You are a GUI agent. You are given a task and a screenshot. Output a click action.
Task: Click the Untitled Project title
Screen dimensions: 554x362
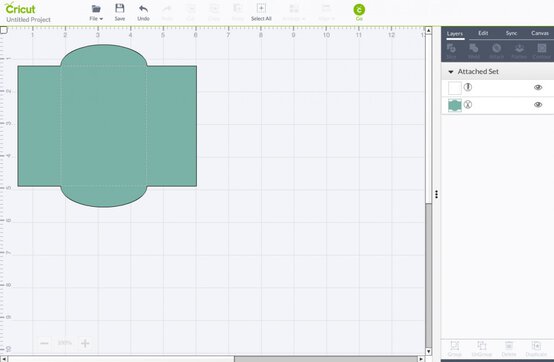[28, 20]
